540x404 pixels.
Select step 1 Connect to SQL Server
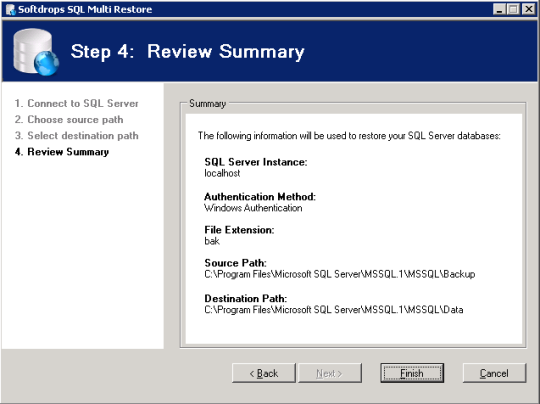pyautogui.click(x=76, y=103)
